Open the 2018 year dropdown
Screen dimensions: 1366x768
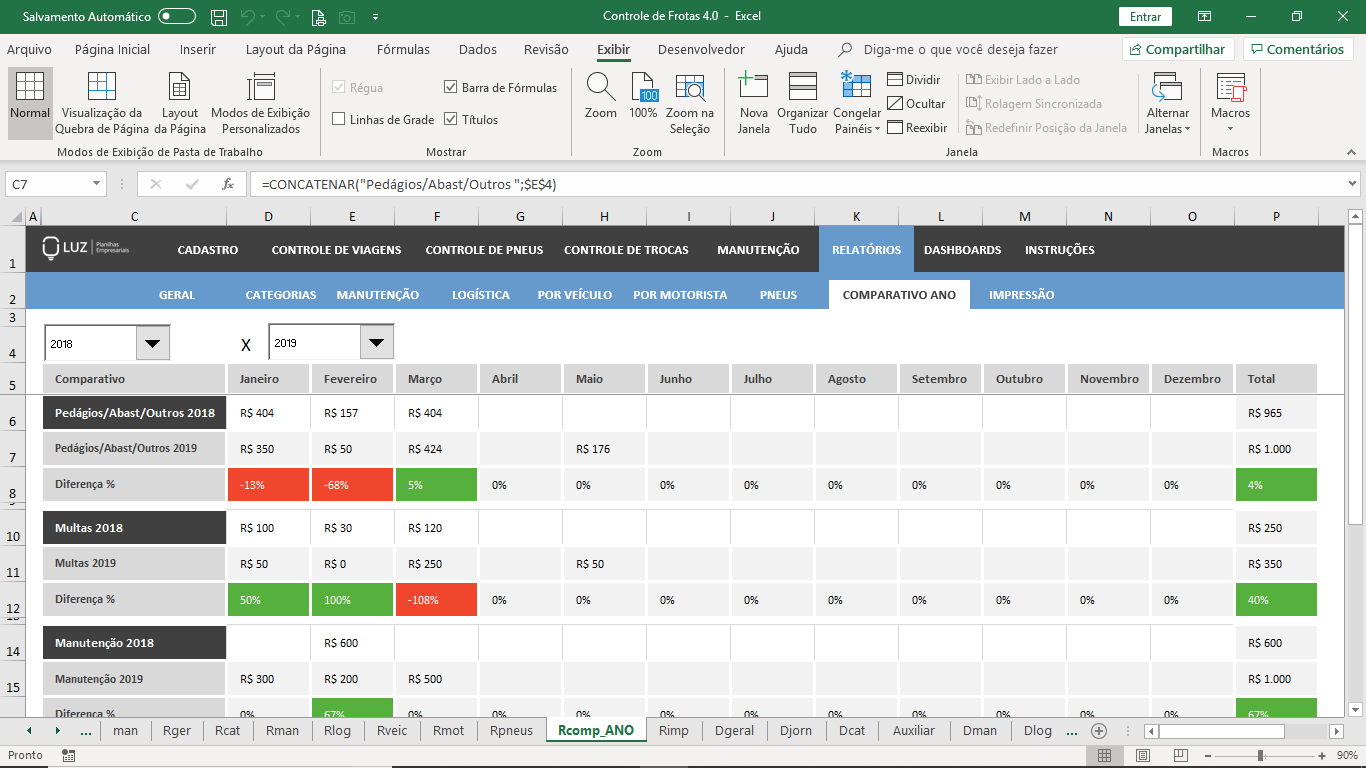click(x=152, y=343)
